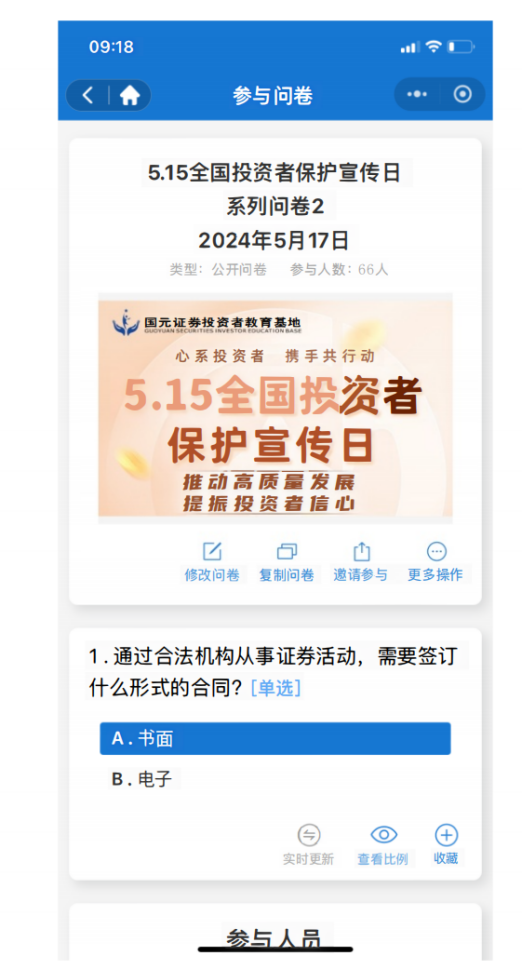Click the 邀请参与 text label

click(361, 575)
